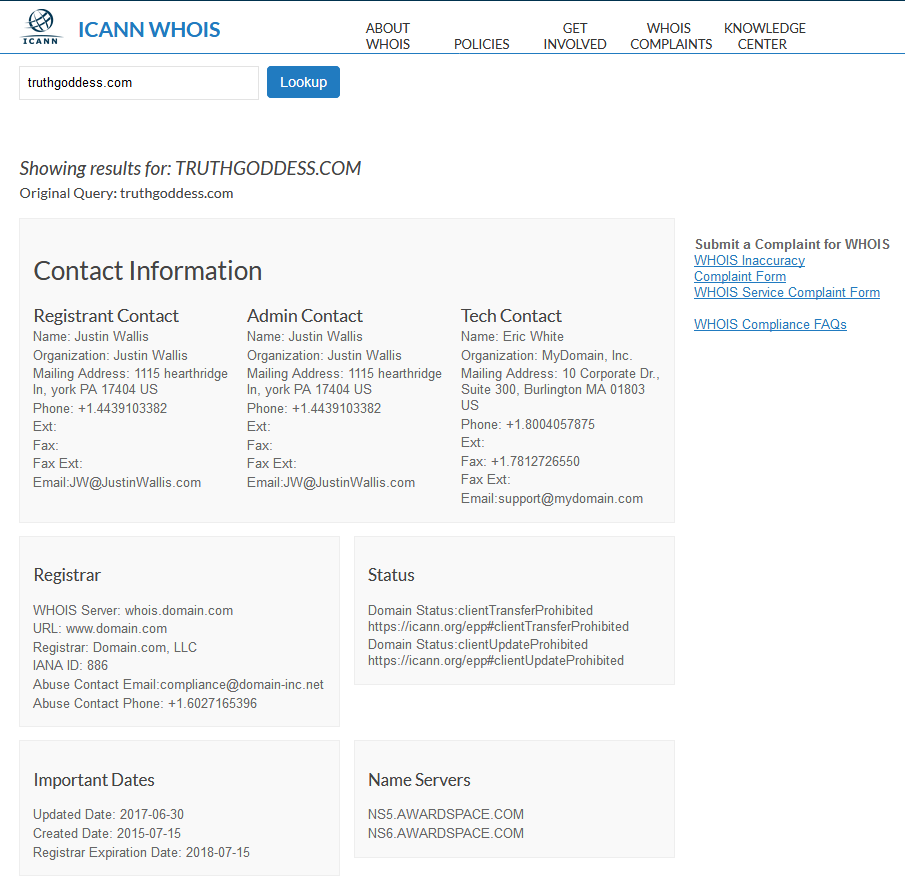Image resolution: width=905 pixels, height=888 pixels.
Task: Click the blue Lookup button
Action: pyautogui.click(x=303, y=82)
